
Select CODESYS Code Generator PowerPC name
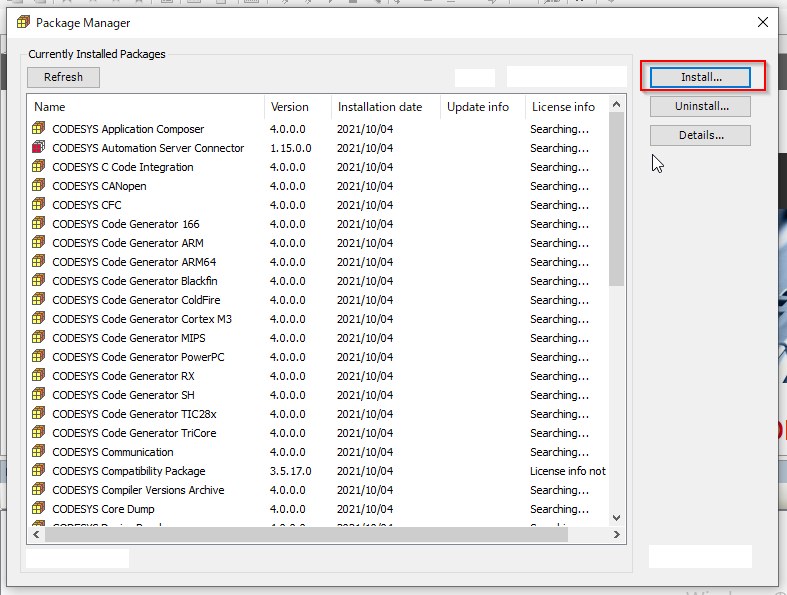point(138,357)
